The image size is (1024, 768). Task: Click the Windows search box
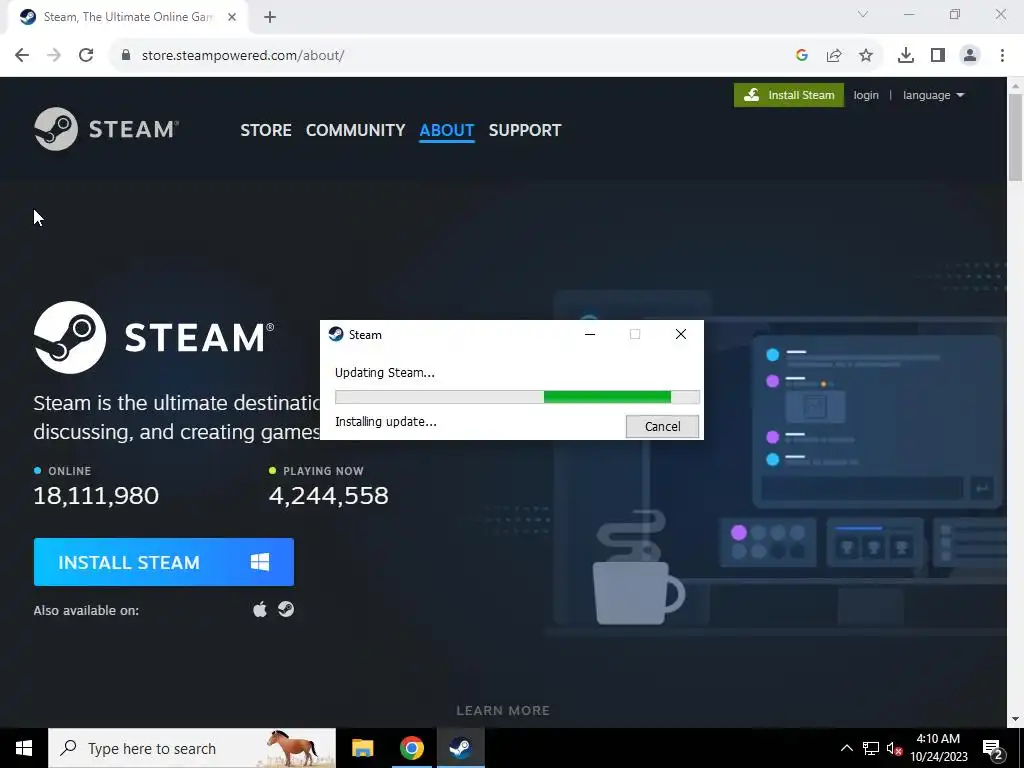192,748
